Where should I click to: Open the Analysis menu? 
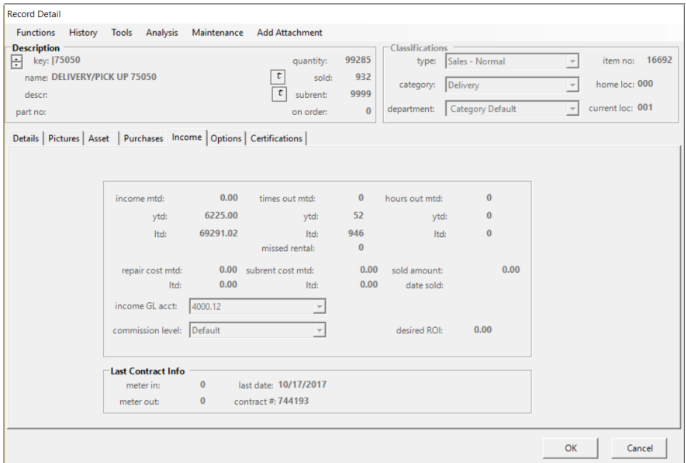(x=162, y=32)
